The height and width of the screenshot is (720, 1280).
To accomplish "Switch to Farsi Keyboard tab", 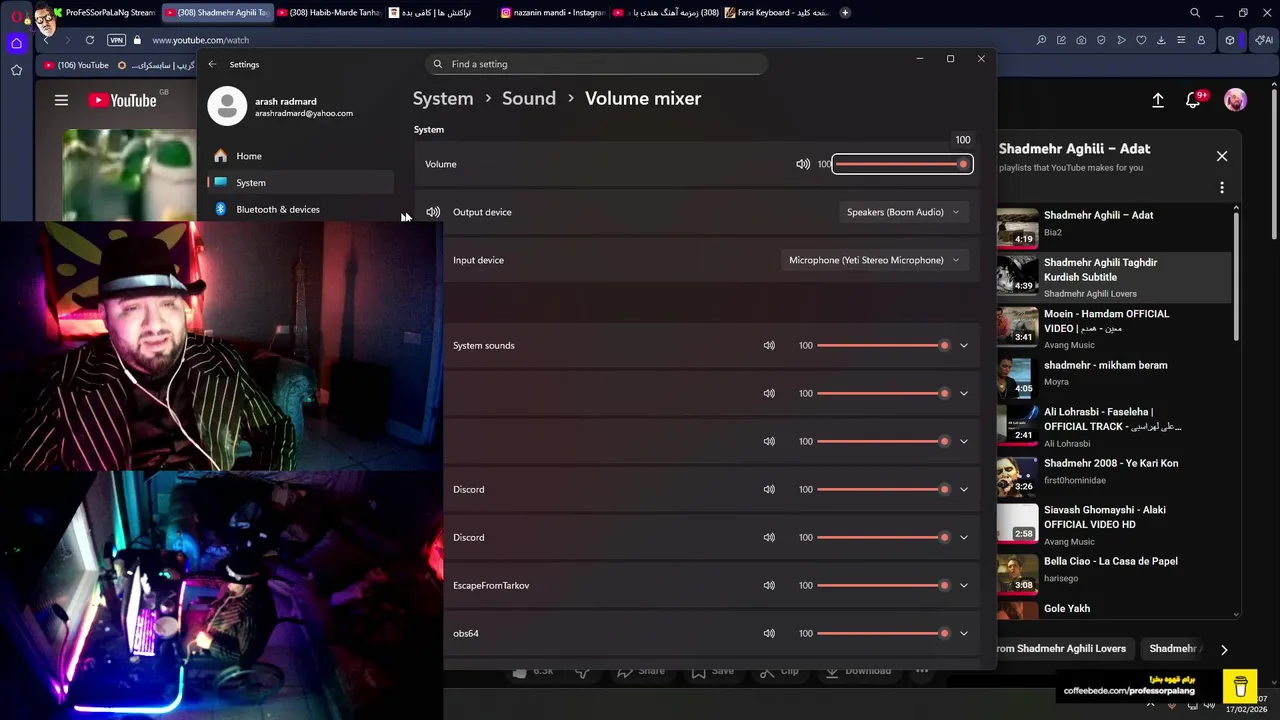I will coord(776,13).
